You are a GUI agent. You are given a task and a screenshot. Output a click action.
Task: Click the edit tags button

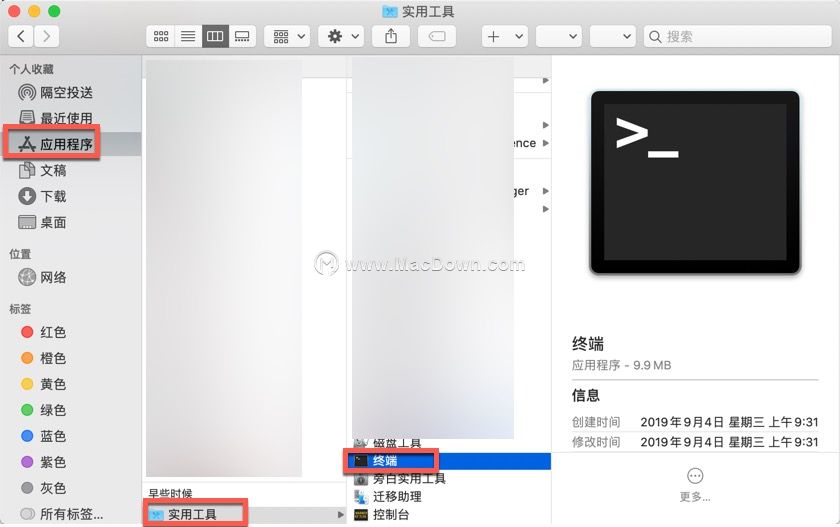pyautogui.click(x=437, y=36)
